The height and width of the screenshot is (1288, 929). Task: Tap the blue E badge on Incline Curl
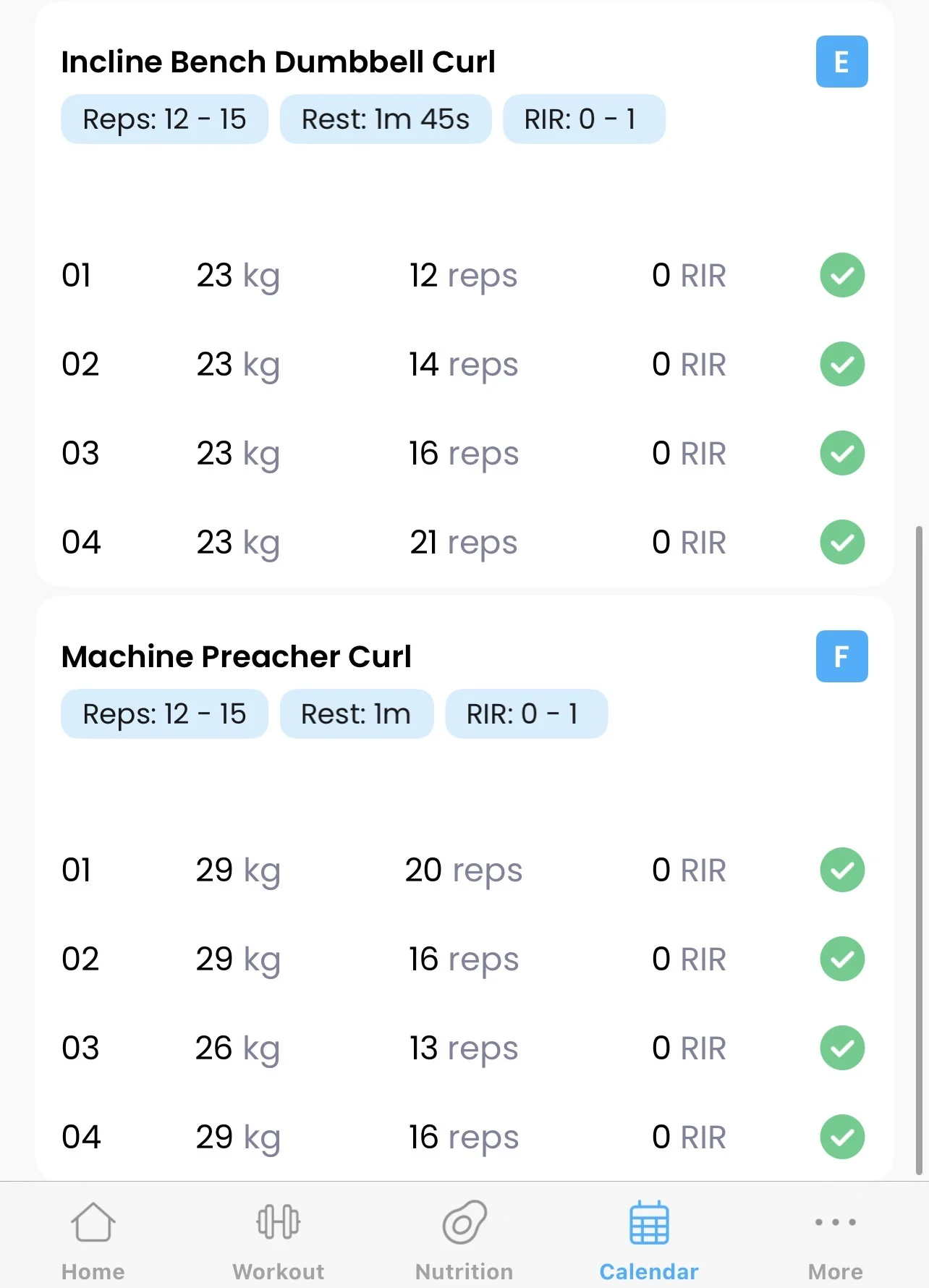841,62
